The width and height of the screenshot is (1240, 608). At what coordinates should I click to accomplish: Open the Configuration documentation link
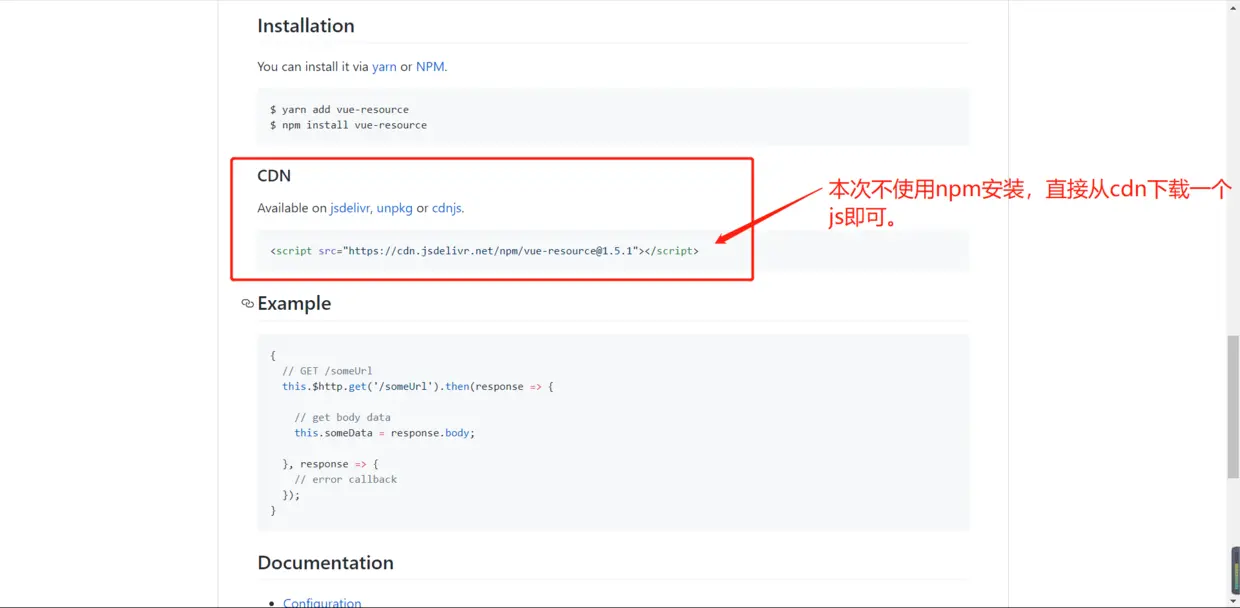[322, 603]
